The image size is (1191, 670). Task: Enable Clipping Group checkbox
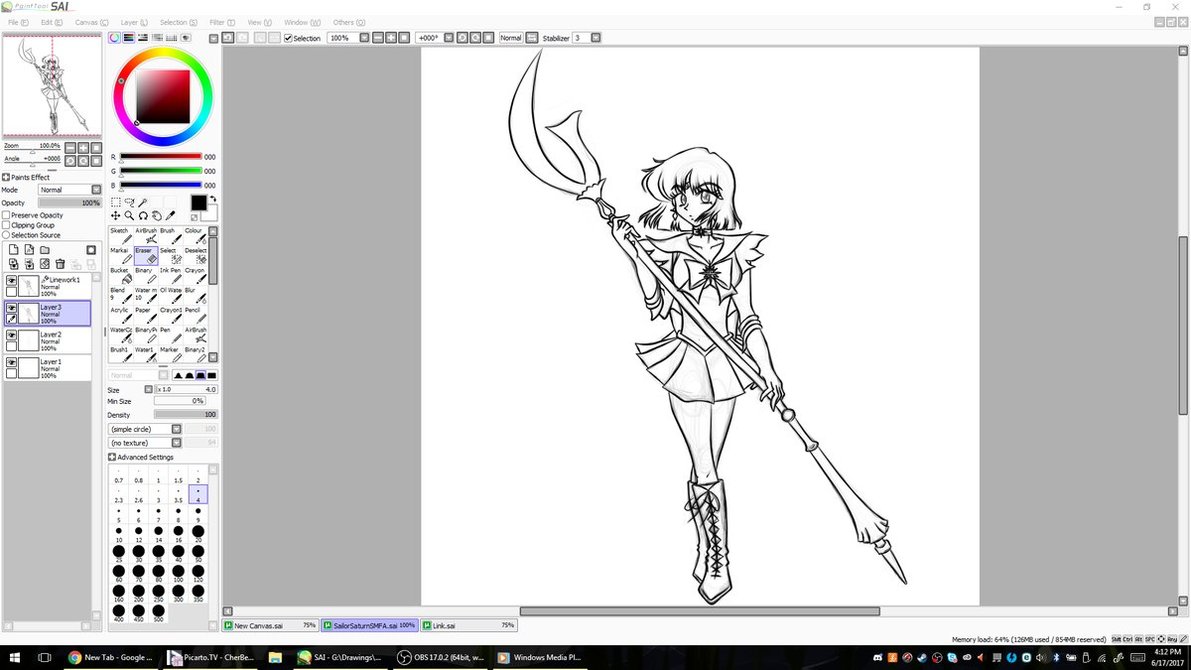(x=6, y=225)
